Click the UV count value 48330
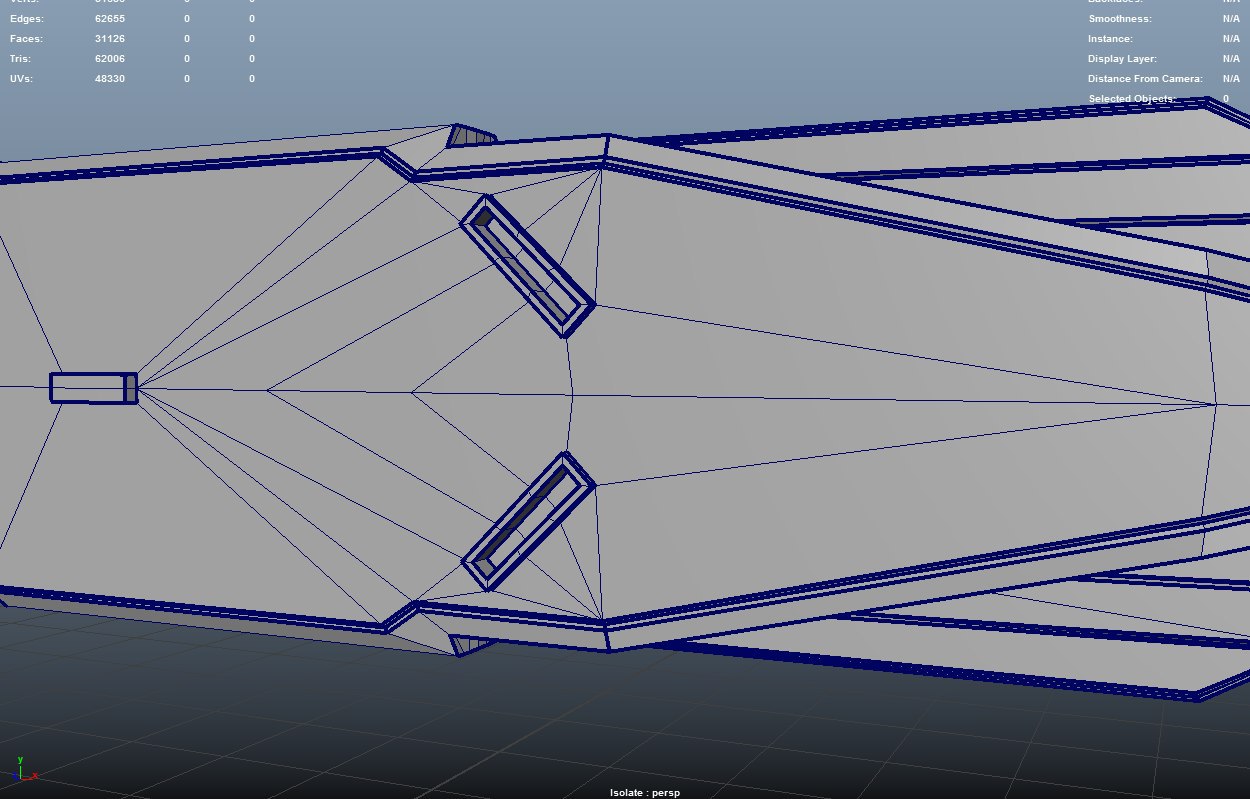Image resolution: width=1250 pixels, height=799 pixels. pos(110,79)
